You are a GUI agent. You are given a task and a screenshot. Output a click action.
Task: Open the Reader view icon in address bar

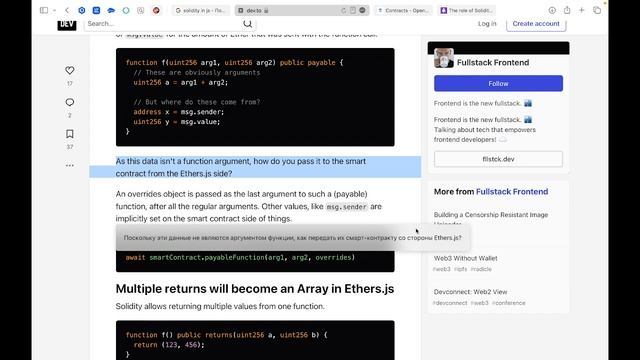pyautogui.click(x=353, y=10)
